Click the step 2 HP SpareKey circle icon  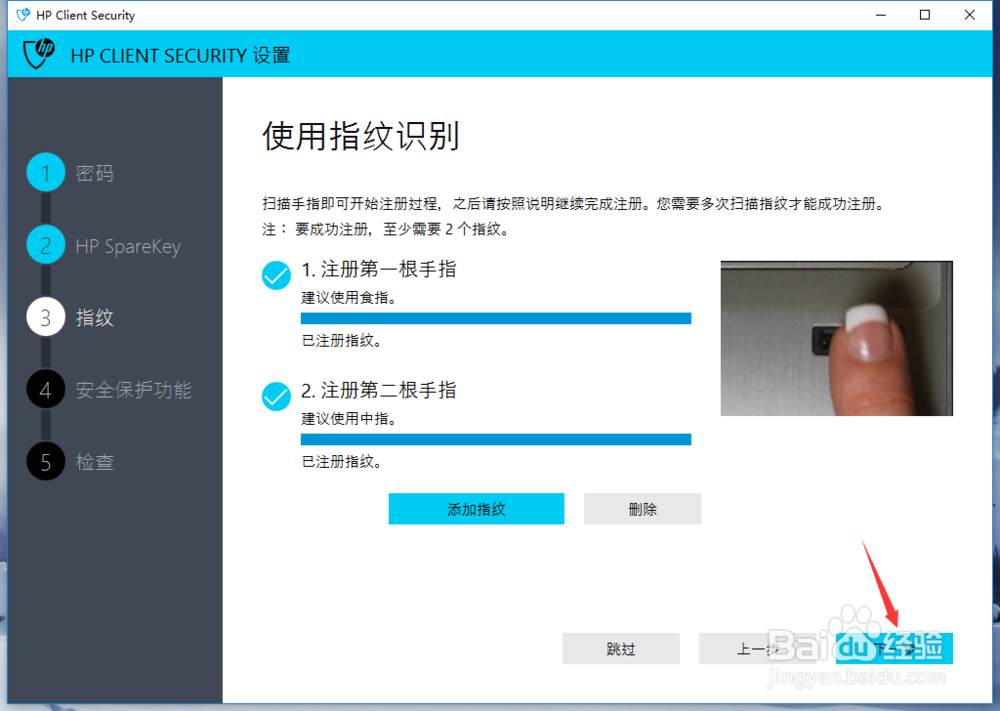coord(45,245)
